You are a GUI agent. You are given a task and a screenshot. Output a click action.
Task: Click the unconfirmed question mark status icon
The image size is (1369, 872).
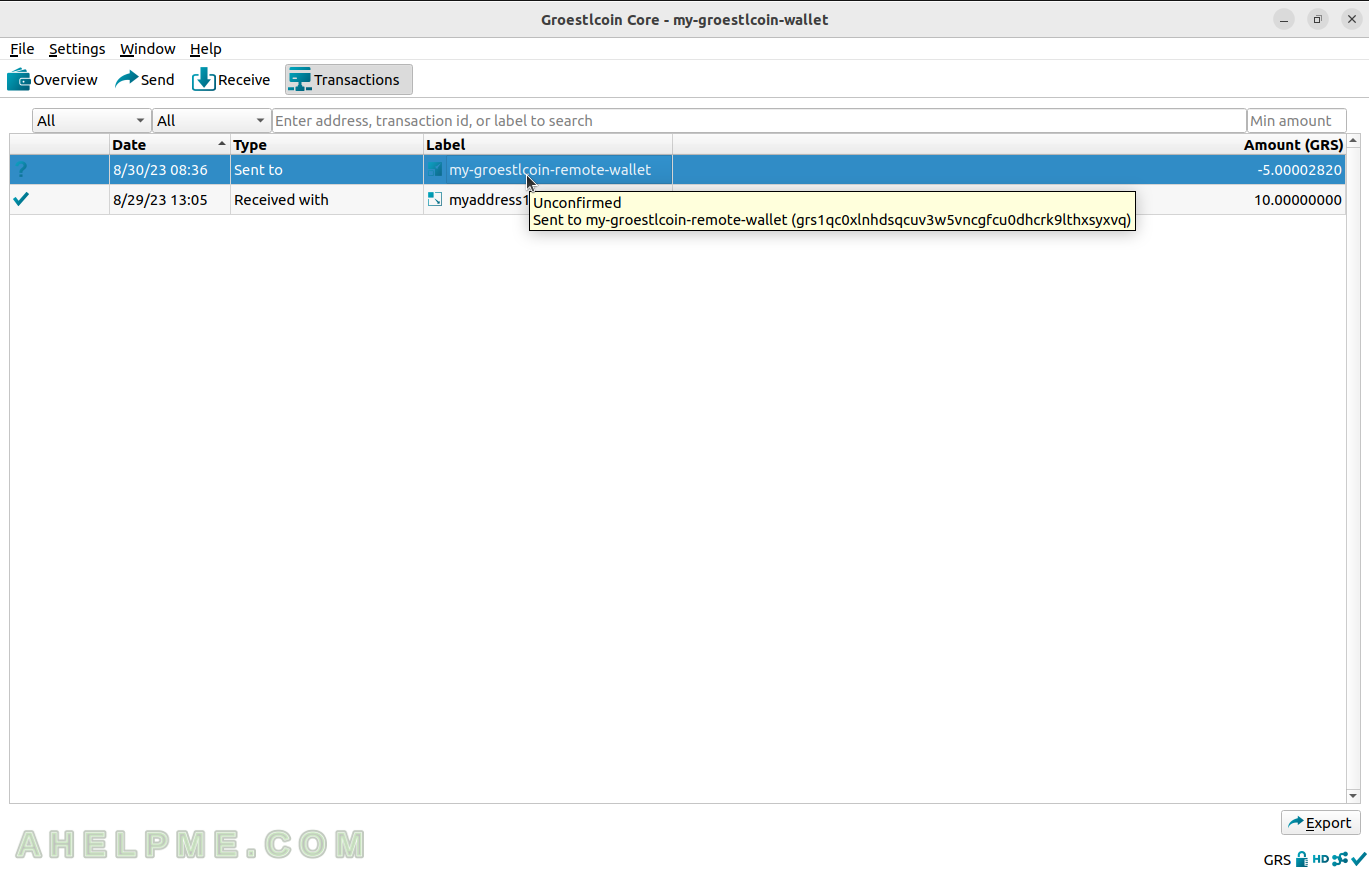(x=22, y=170)
